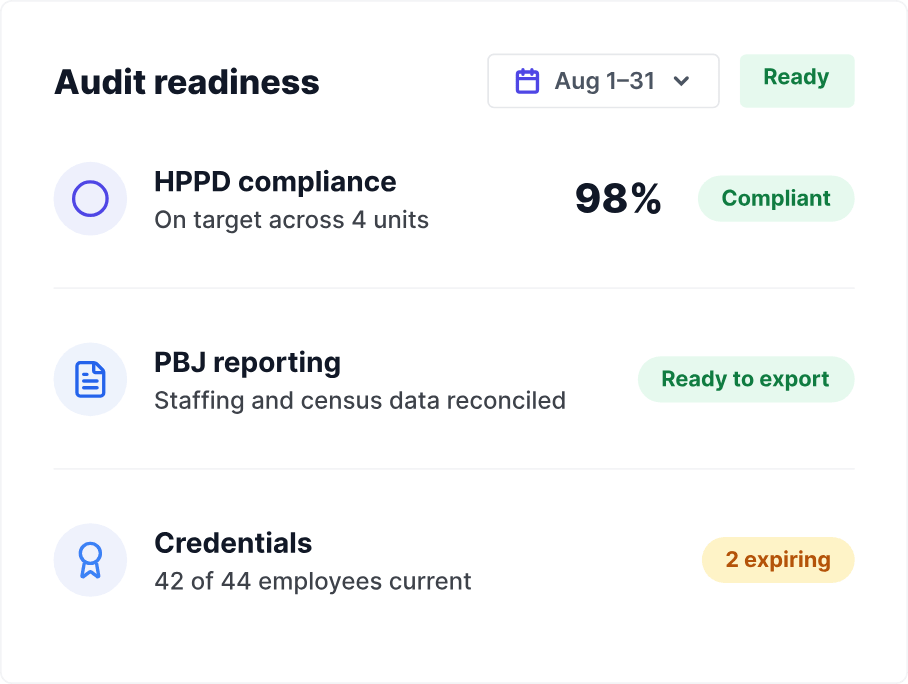Click the 2 expiring warning pill
The height and width of the screenshot is (684, 908).
click(778, 560)
